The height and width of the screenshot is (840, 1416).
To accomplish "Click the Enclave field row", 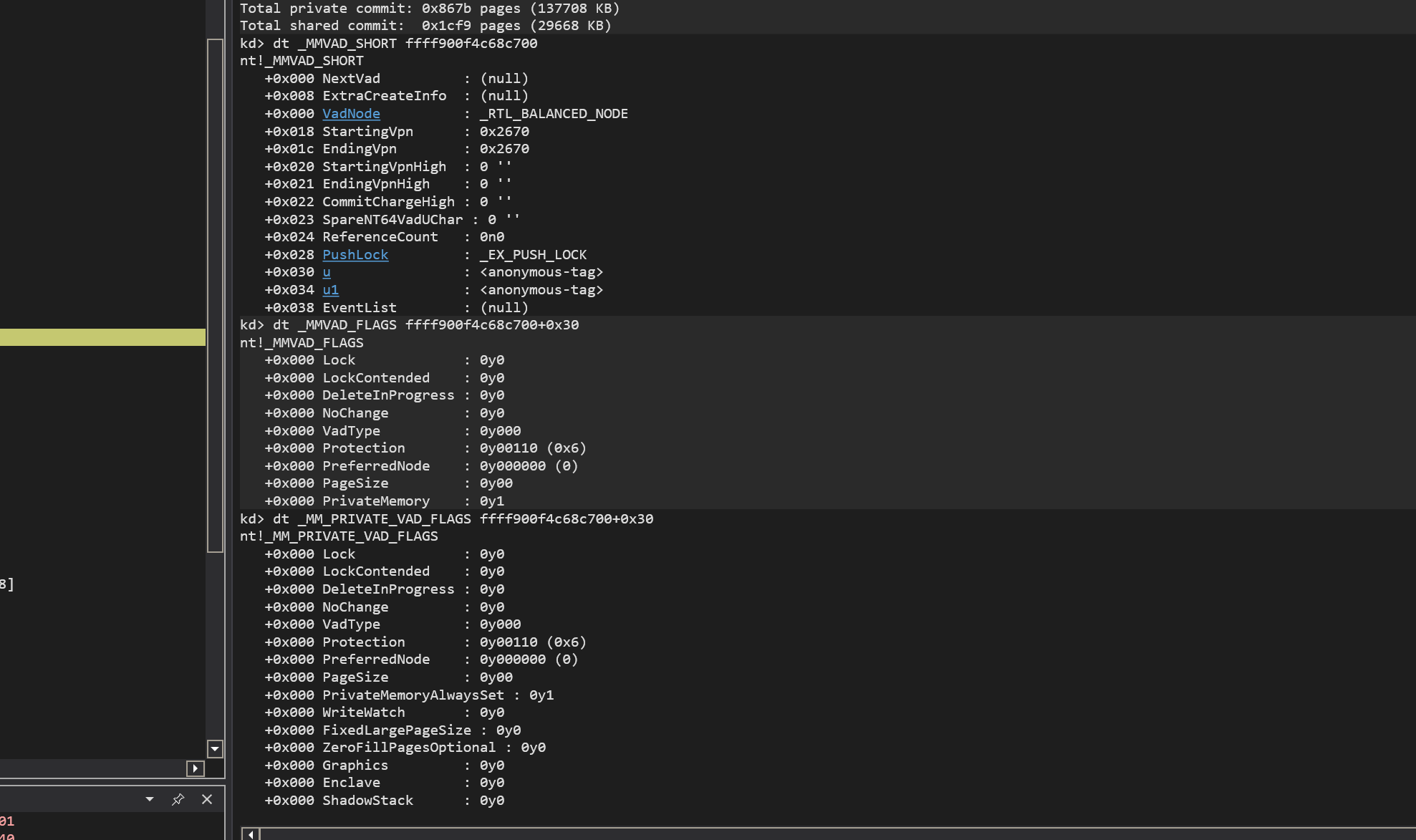I will click(385, 783).
